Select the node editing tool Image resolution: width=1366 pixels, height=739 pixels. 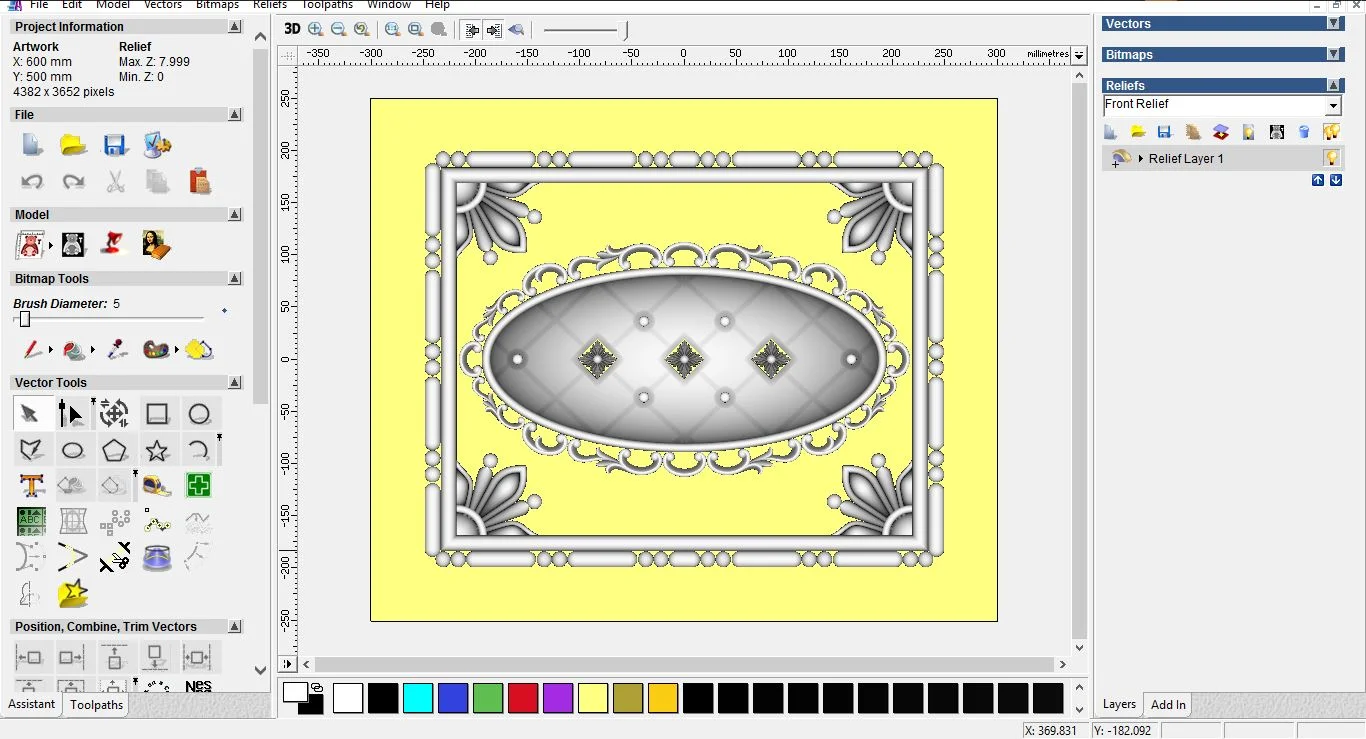coord(71,414)
